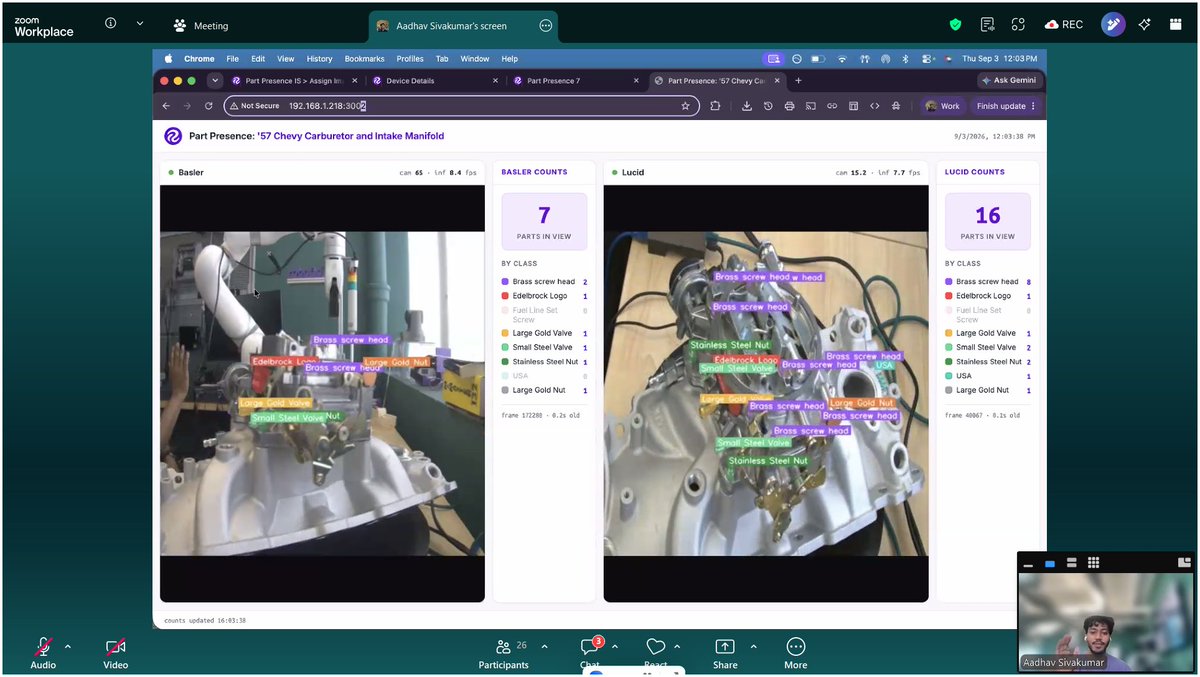Click the Edelbrock Logo red swatch in Lucid counts
1200x677 pixels.
(949, 296)
